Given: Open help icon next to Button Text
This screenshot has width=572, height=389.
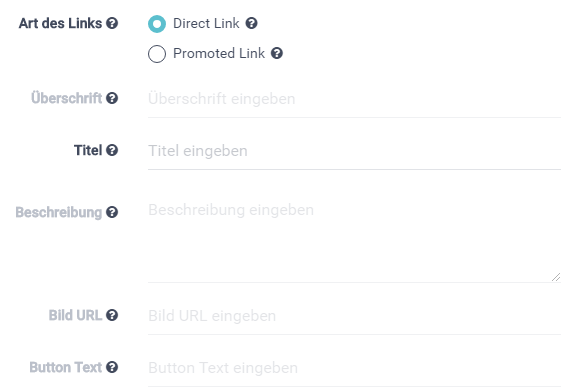Looking at the screenshot, I should (112, 367).
